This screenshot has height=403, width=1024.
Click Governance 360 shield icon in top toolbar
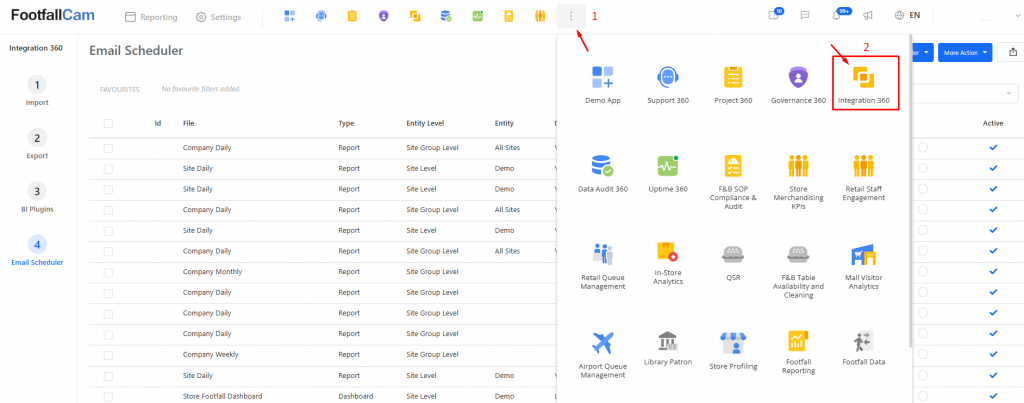tap(383, 16)
